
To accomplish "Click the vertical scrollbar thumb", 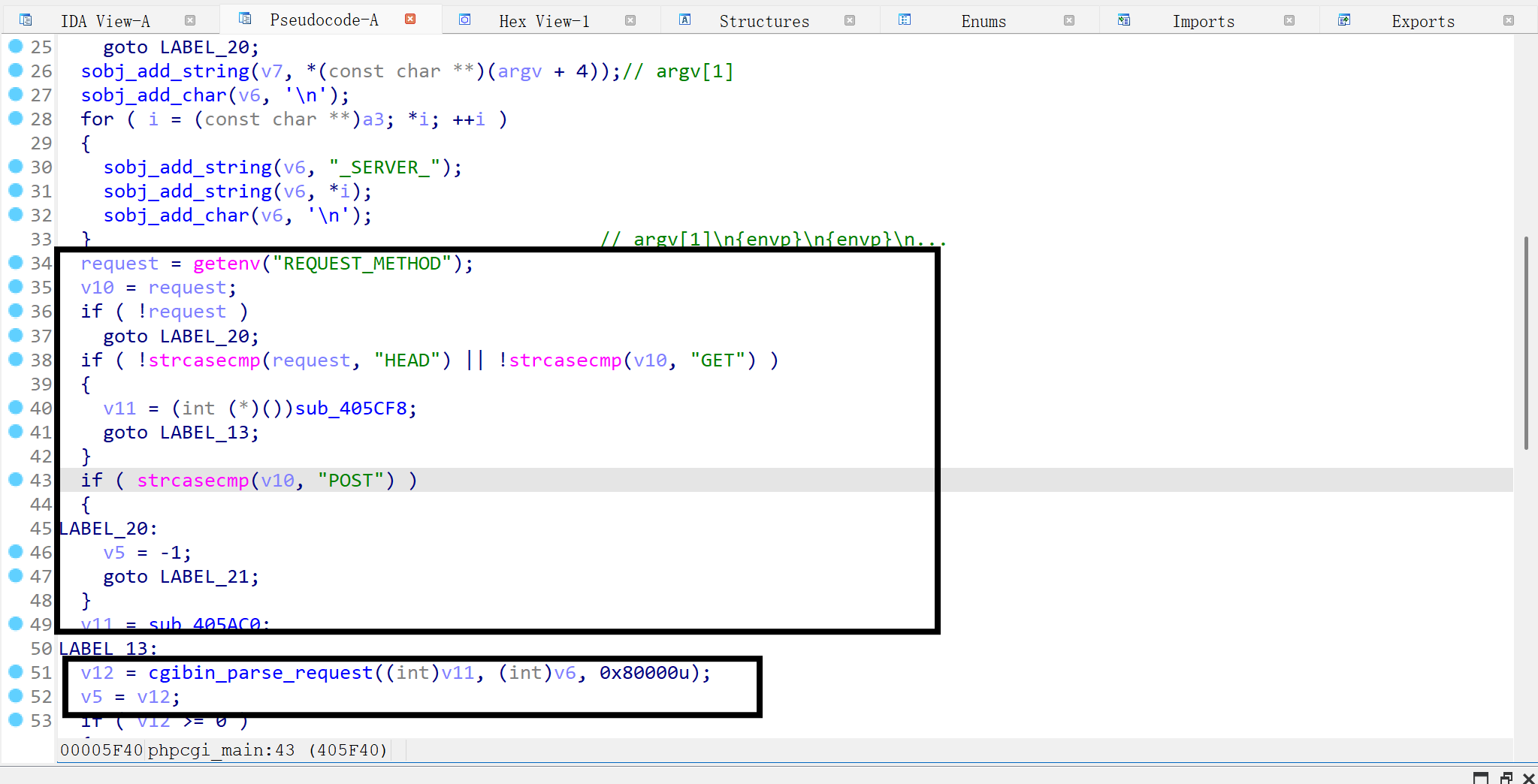I will (1526, 342).
